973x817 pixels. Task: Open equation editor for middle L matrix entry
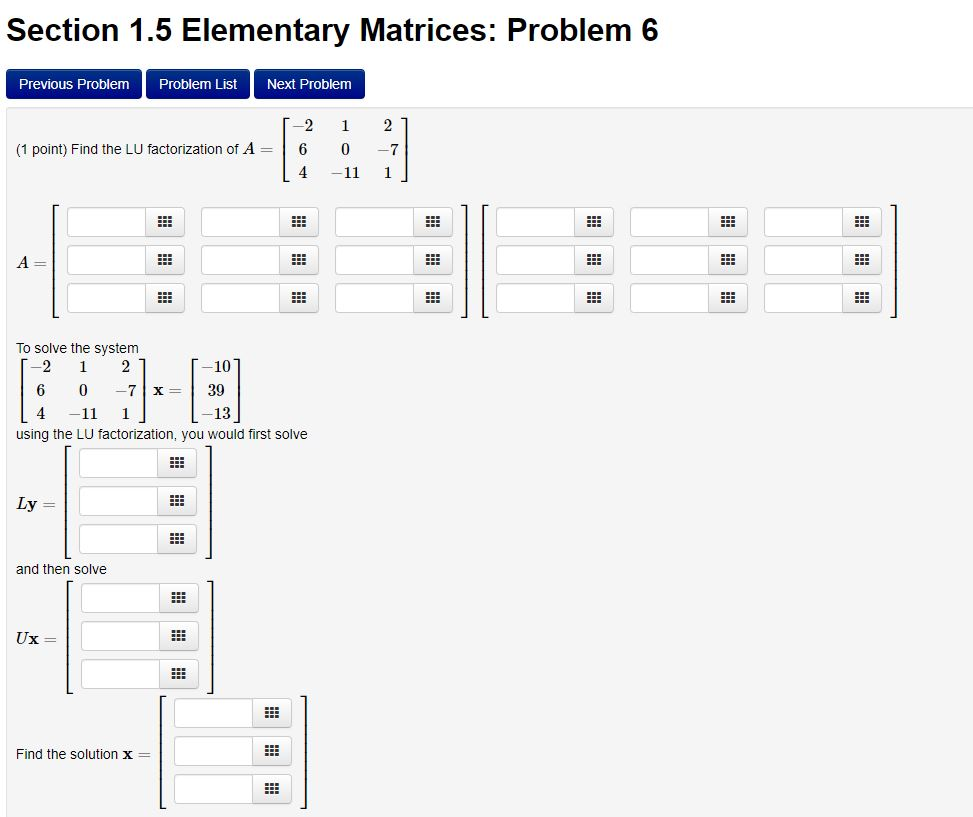[x=300, y=260]
